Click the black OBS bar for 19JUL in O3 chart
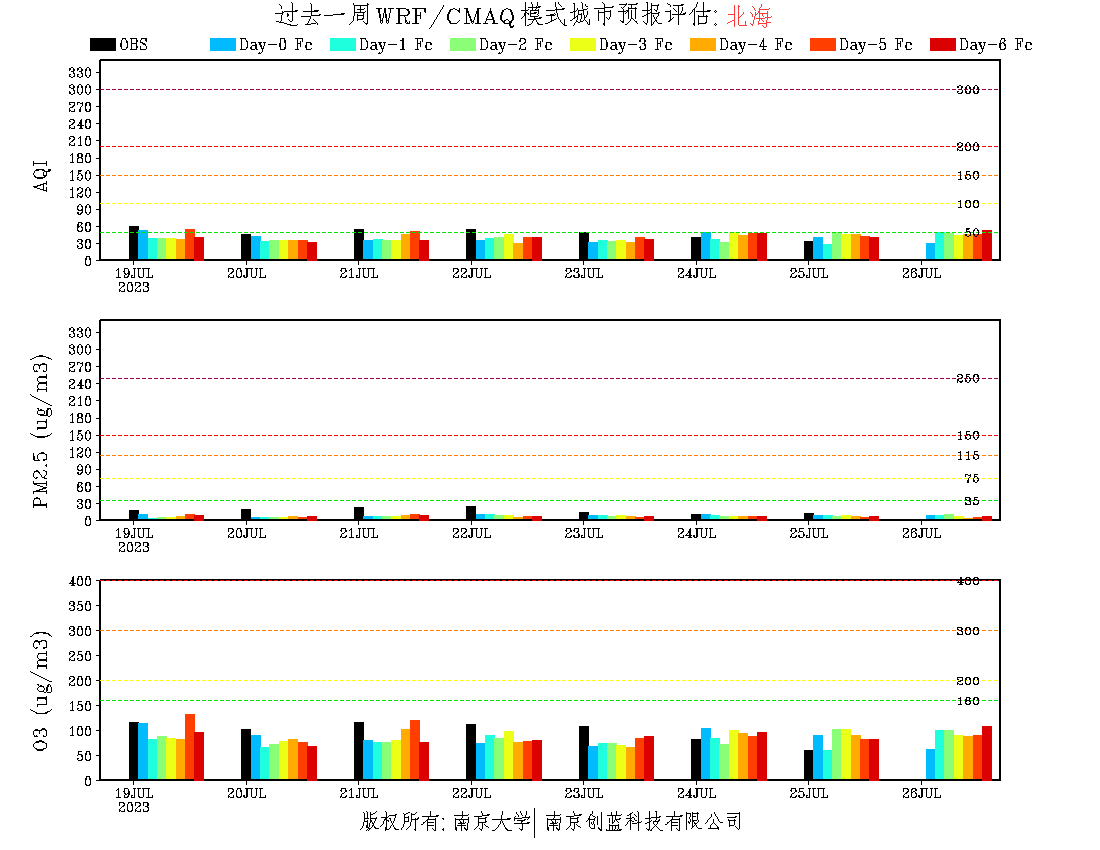The width and height of the screenshot is (1100, 850). [133, 751]
